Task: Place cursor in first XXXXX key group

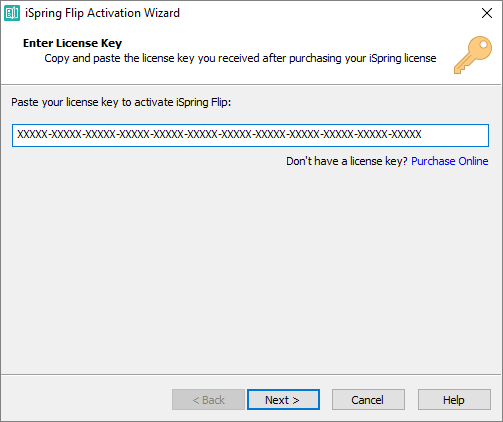Action: pyautogui.click(x=32, y=134)
